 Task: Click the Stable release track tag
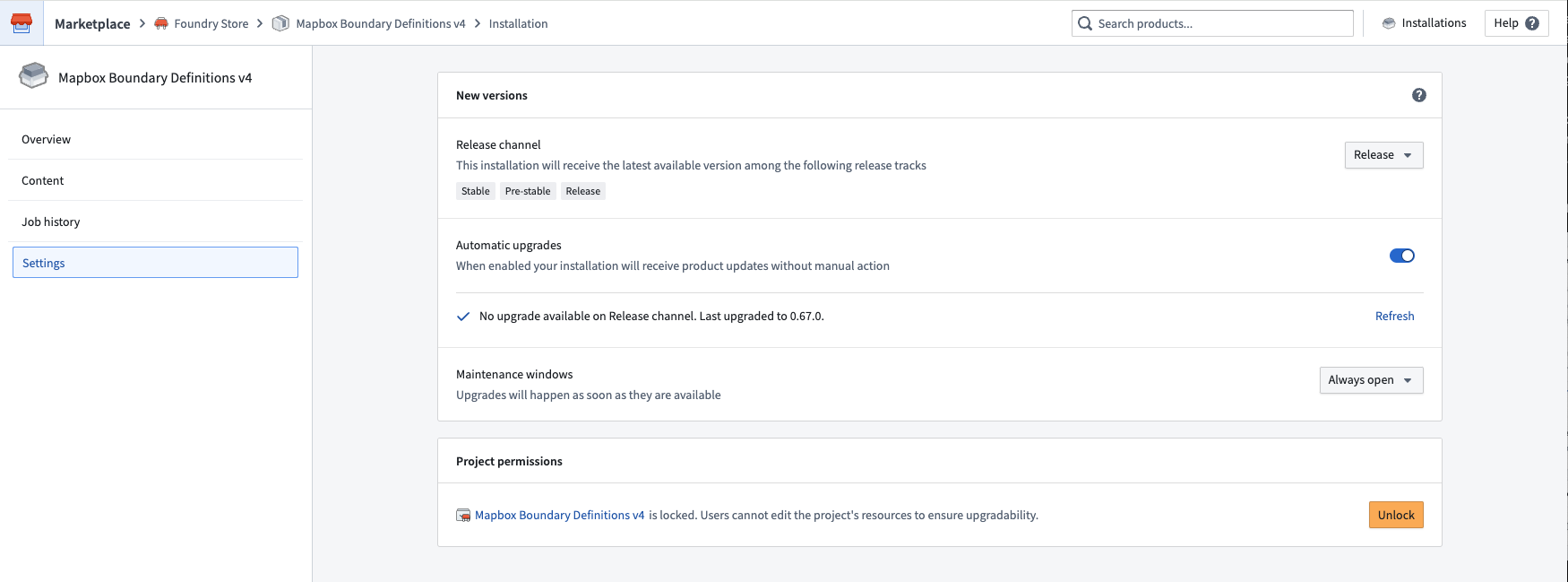[x=476, y=191]
